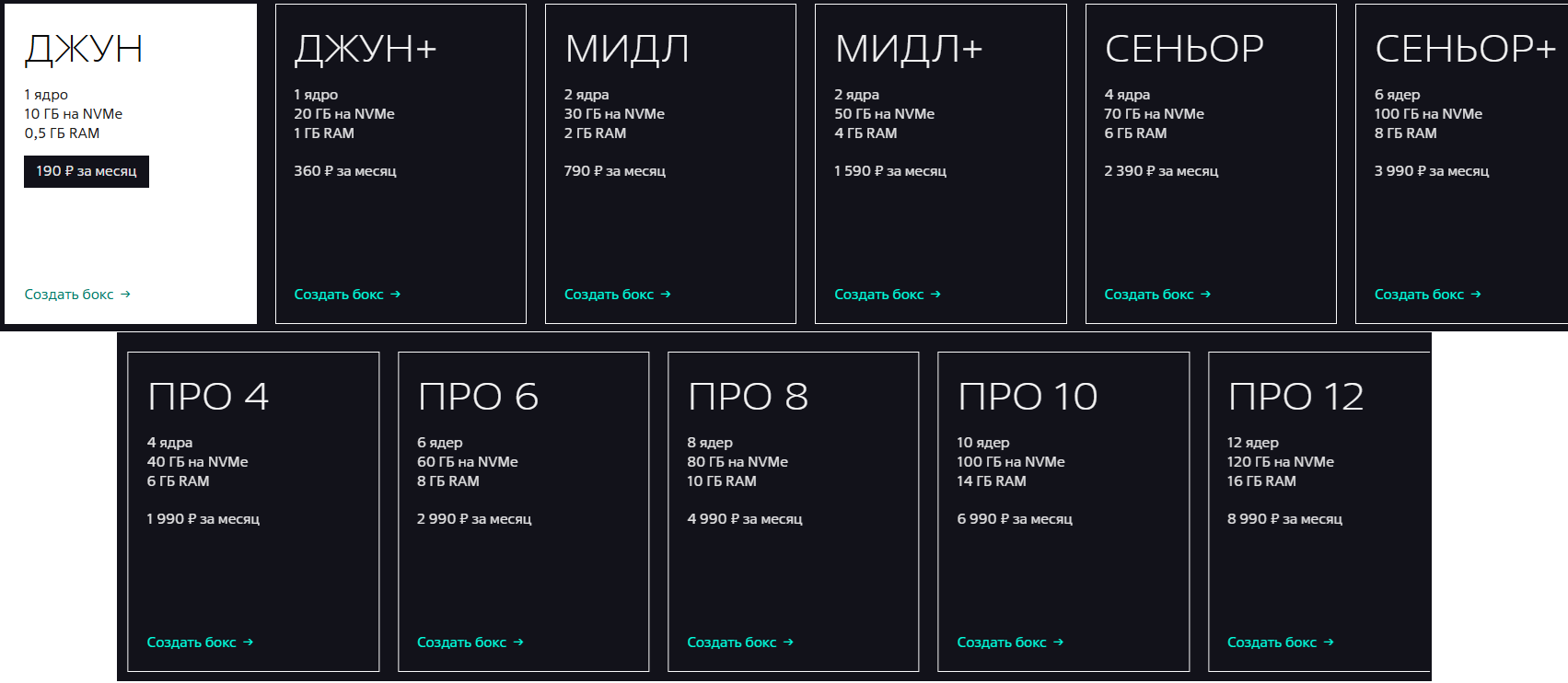Select the МИДЛ tariff heading

coord(627,49)
